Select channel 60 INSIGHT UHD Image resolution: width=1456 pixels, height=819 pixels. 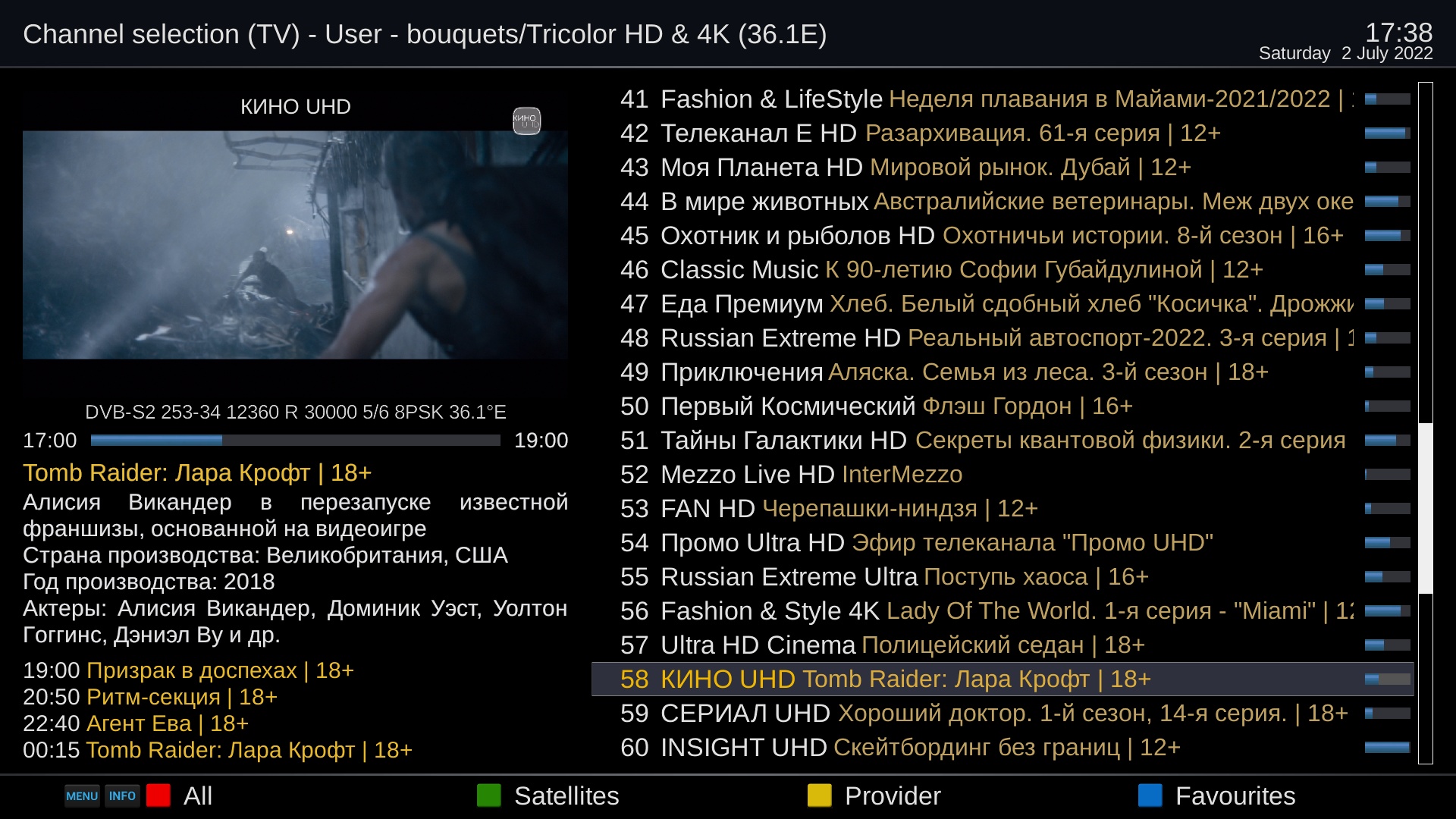[x=1003, y=747]
